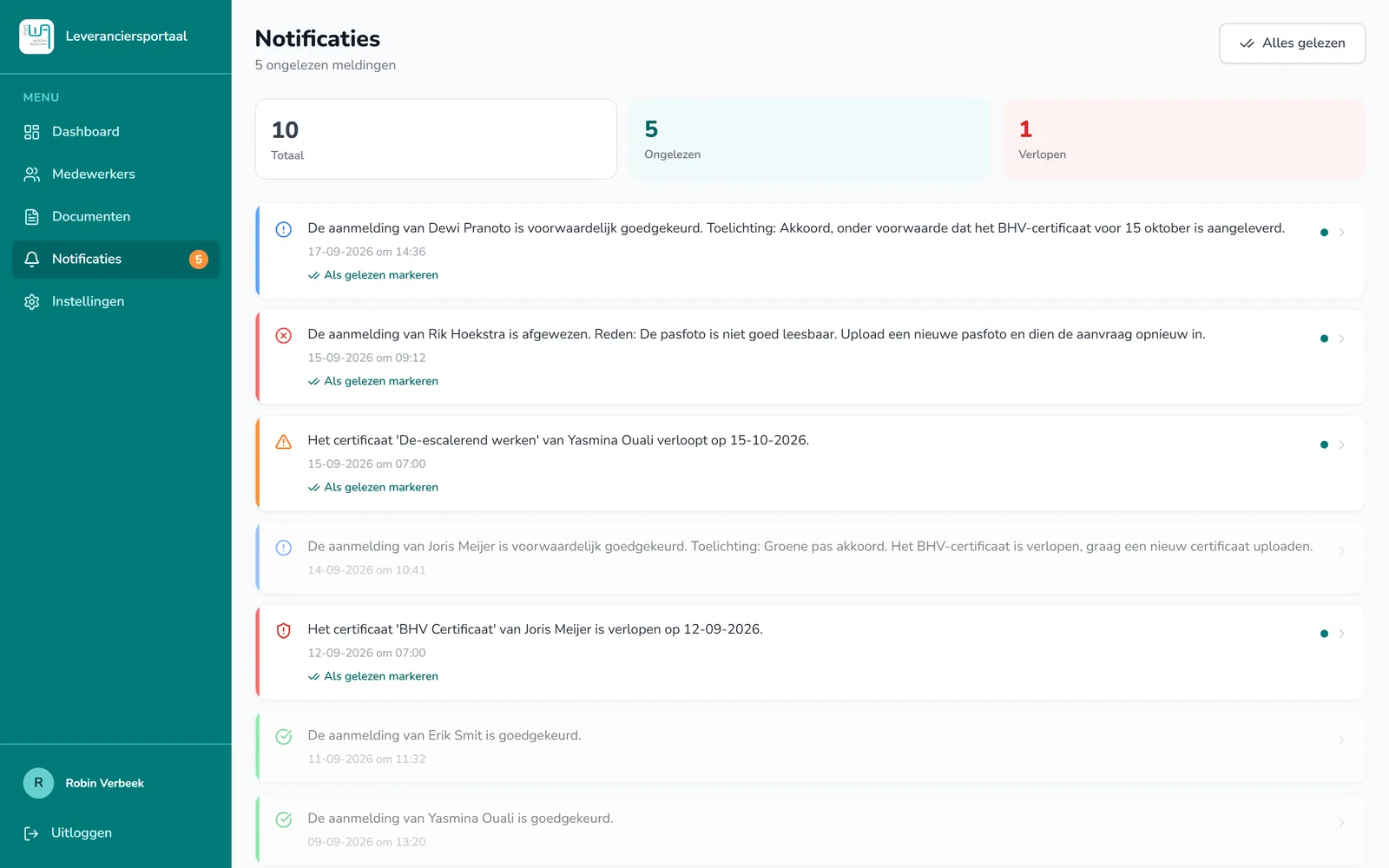The width and height of the screenshot is (1389, 868).
Task: Expand the 'De-escalerend werken' notification chevron
Action: pyautogui.click(x=1341, y=444)
